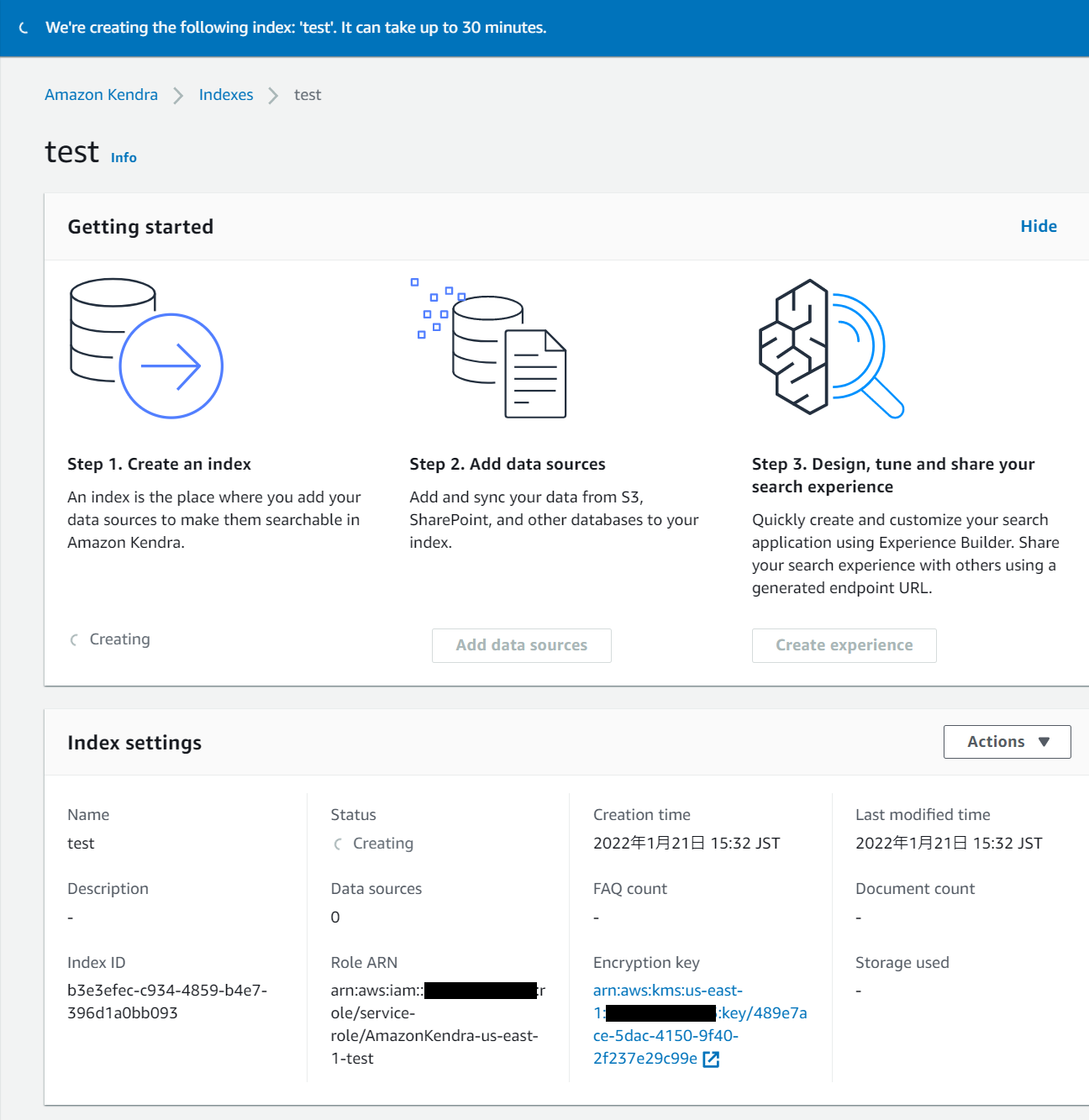Click the brain and magnifier search experience icon
Image resolution: width=1089 pixels, height=1120 pixels.
tap(831, 347)
